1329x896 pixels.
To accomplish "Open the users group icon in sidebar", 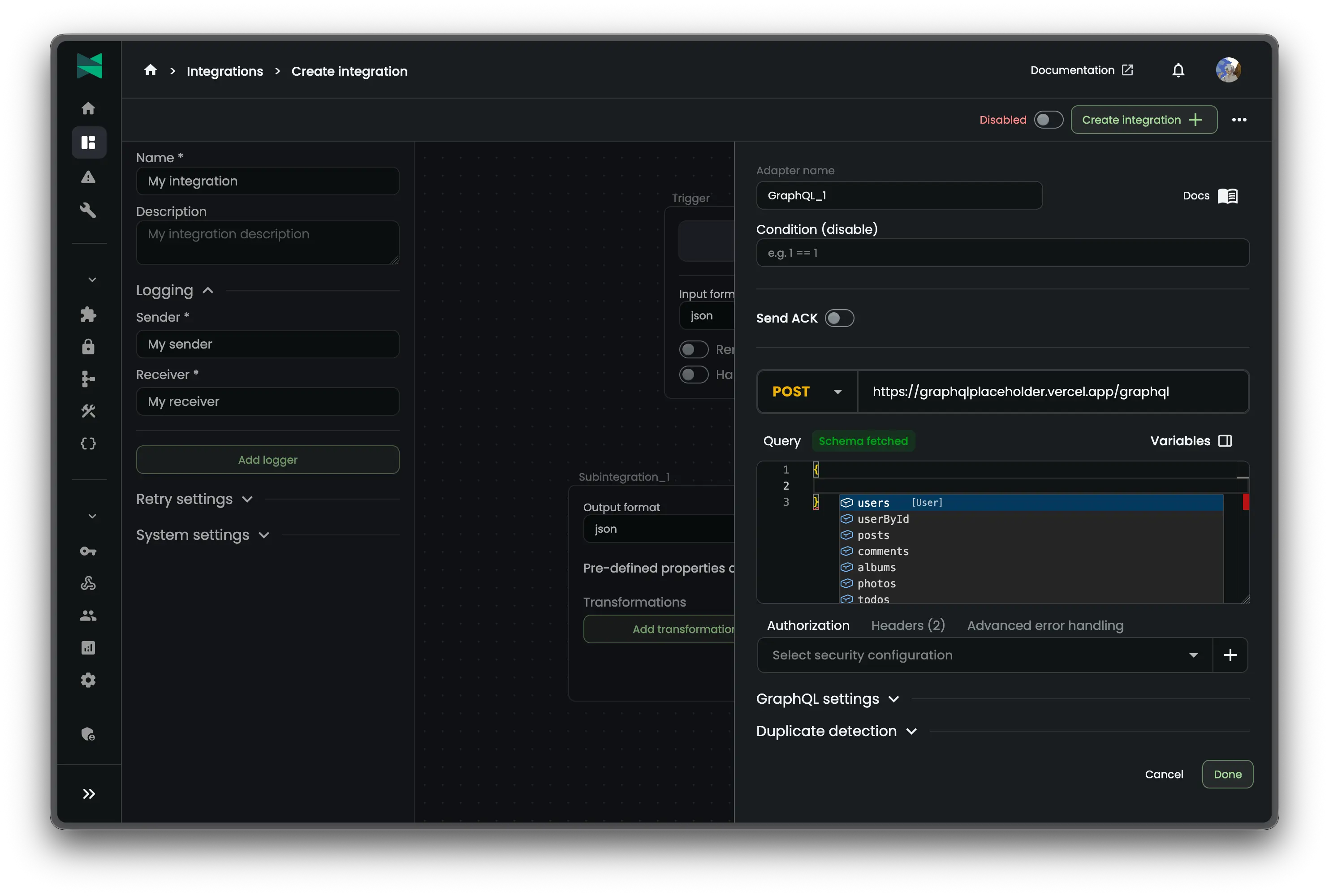I will (x=88, y=616).
